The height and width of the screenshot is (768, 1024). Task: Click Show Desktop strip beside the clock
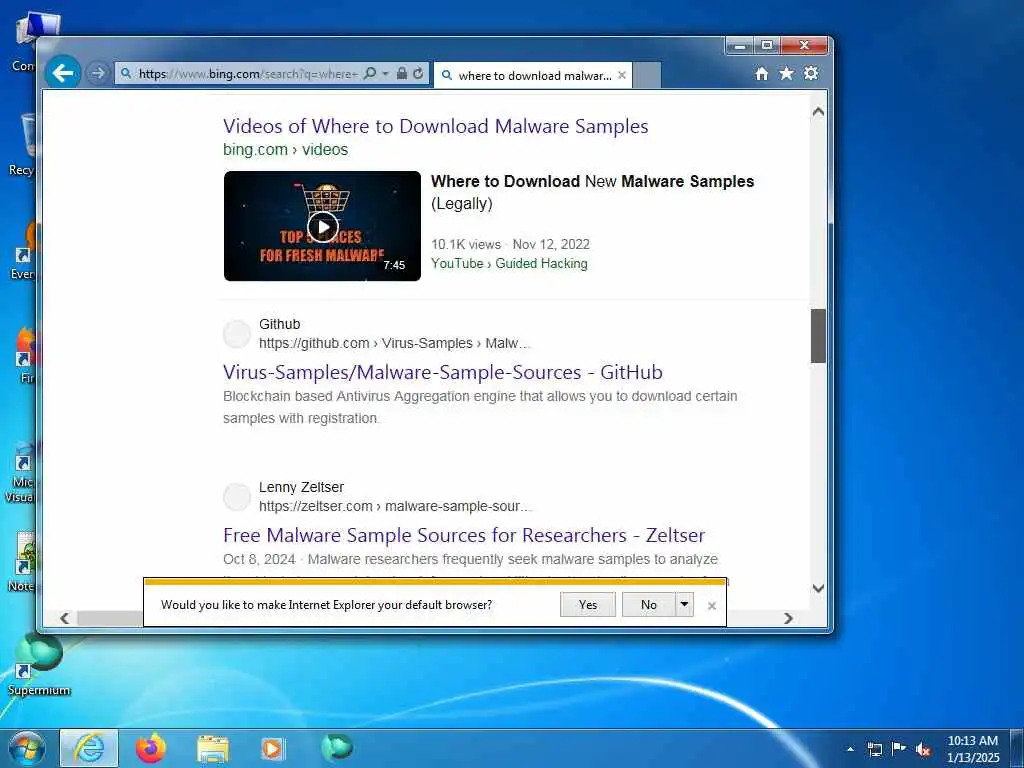coord(1017,748)
